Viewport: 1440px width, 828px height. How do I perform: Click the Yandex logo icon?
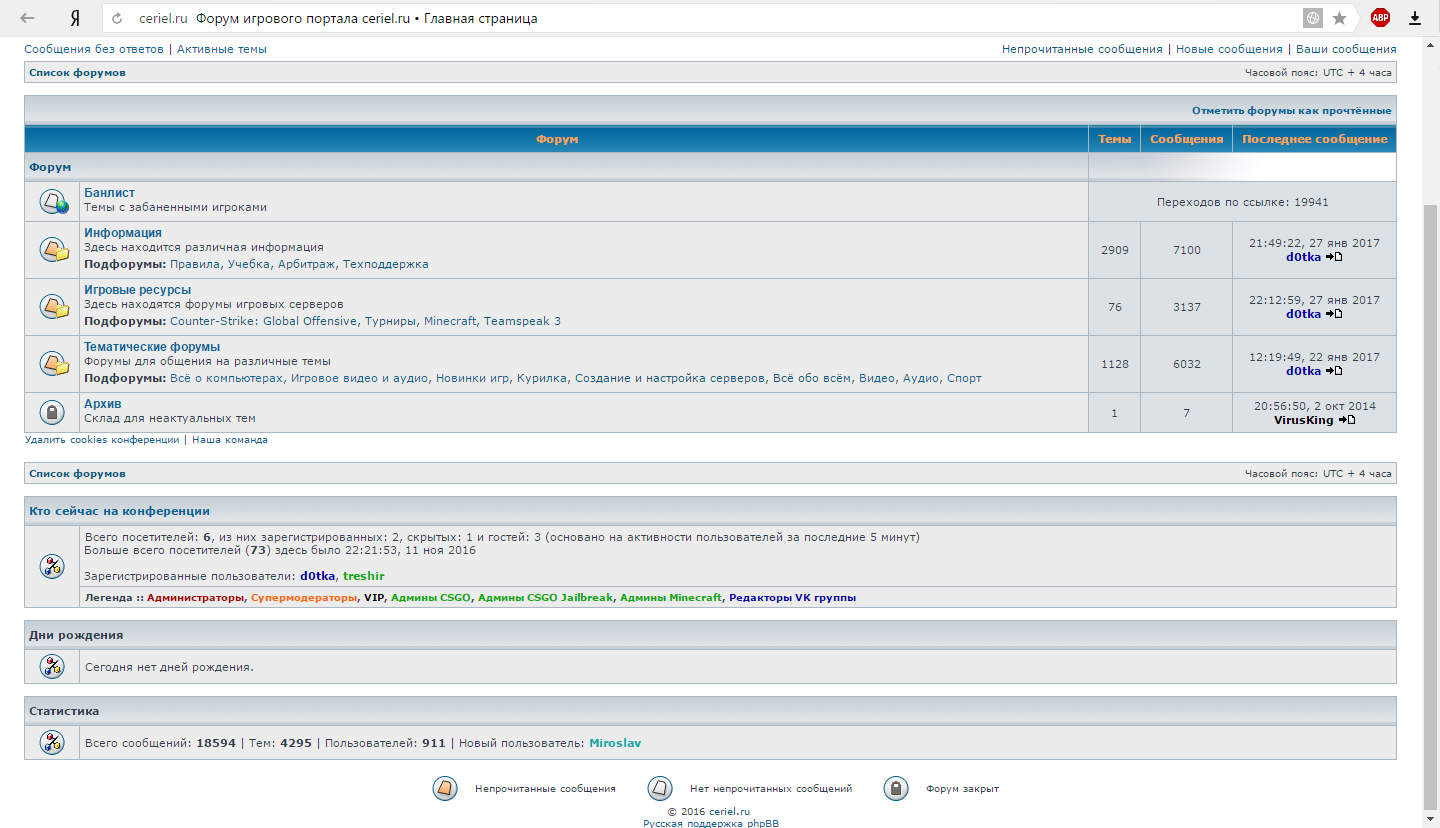[75, 18]
